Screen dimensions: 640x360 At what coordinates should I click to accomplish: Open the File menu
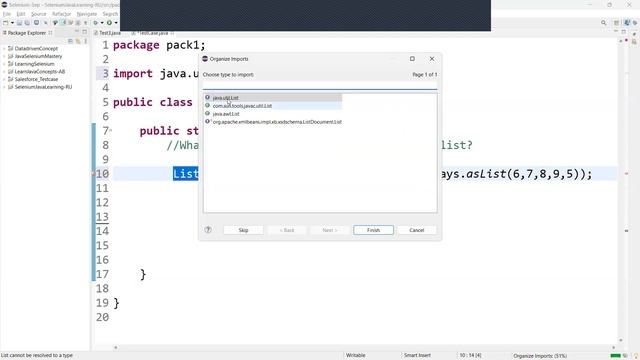[7, 14]
